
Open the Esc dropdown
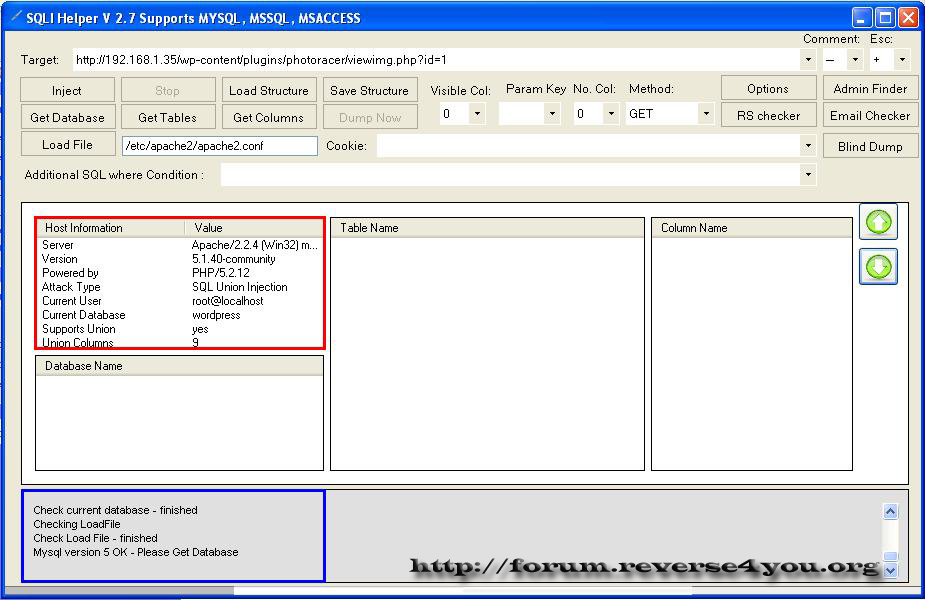pos(901,60)
